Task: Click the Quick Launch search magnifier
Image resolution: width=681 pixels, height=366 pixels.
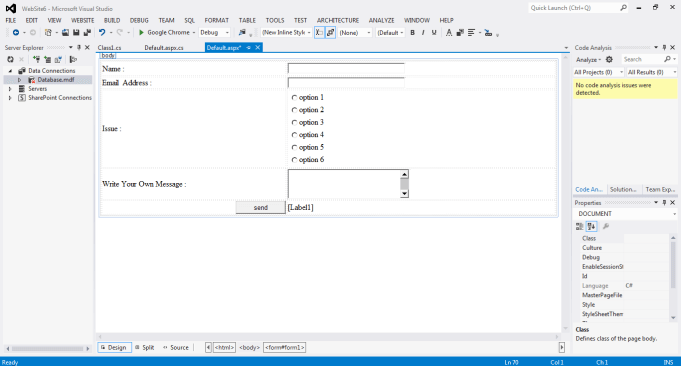Action: [623, 8]
